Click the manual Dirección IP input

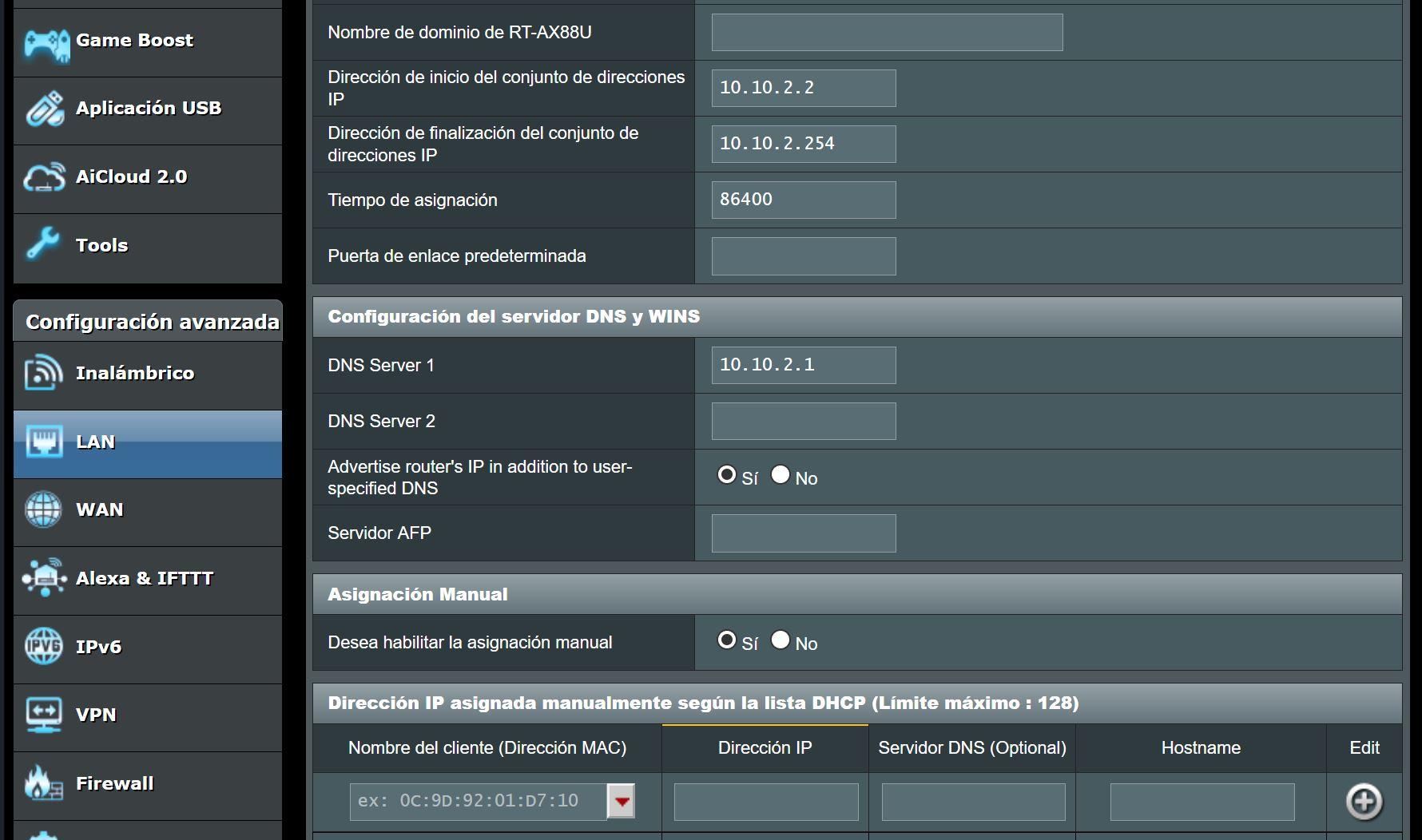766,802
